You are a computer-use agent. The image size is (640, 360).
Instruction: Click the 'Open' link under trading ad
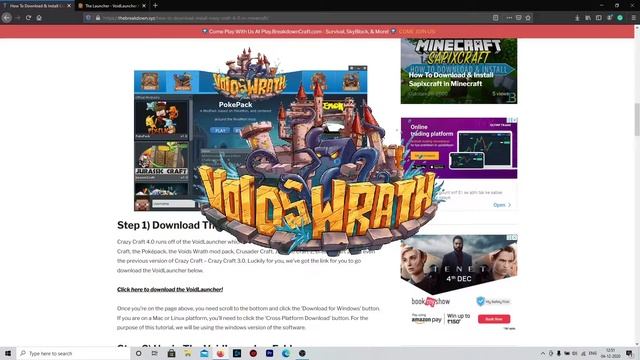pyautogui.click(x=502, y=205)
